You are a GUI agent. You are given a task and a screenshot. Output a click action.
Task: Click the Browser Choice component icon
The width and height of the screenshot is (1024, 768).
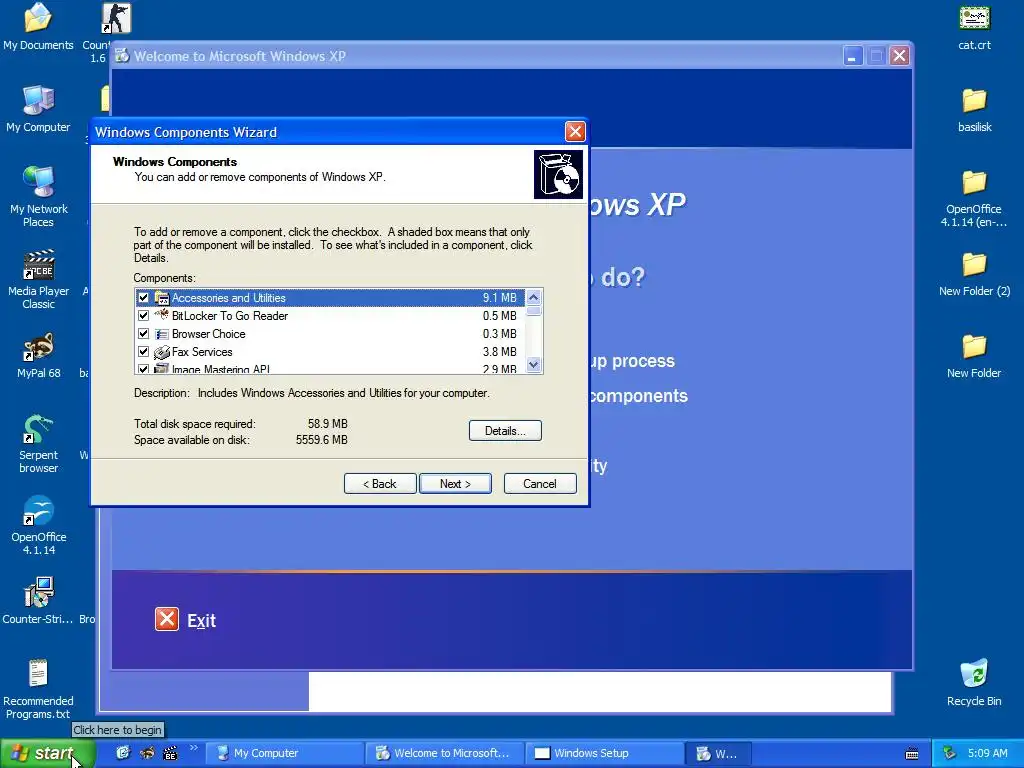(161, 334)
